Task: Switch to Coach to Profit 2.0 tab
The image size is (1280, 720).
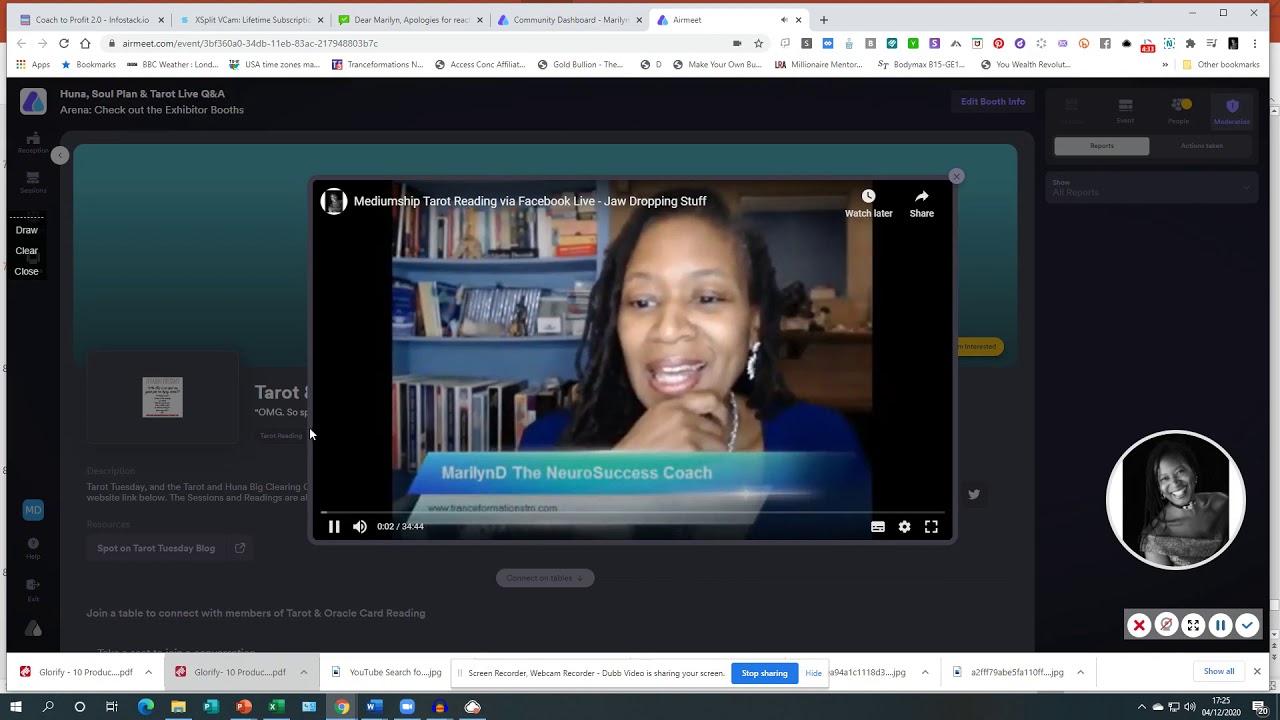Action: click(x=91, y=20)
